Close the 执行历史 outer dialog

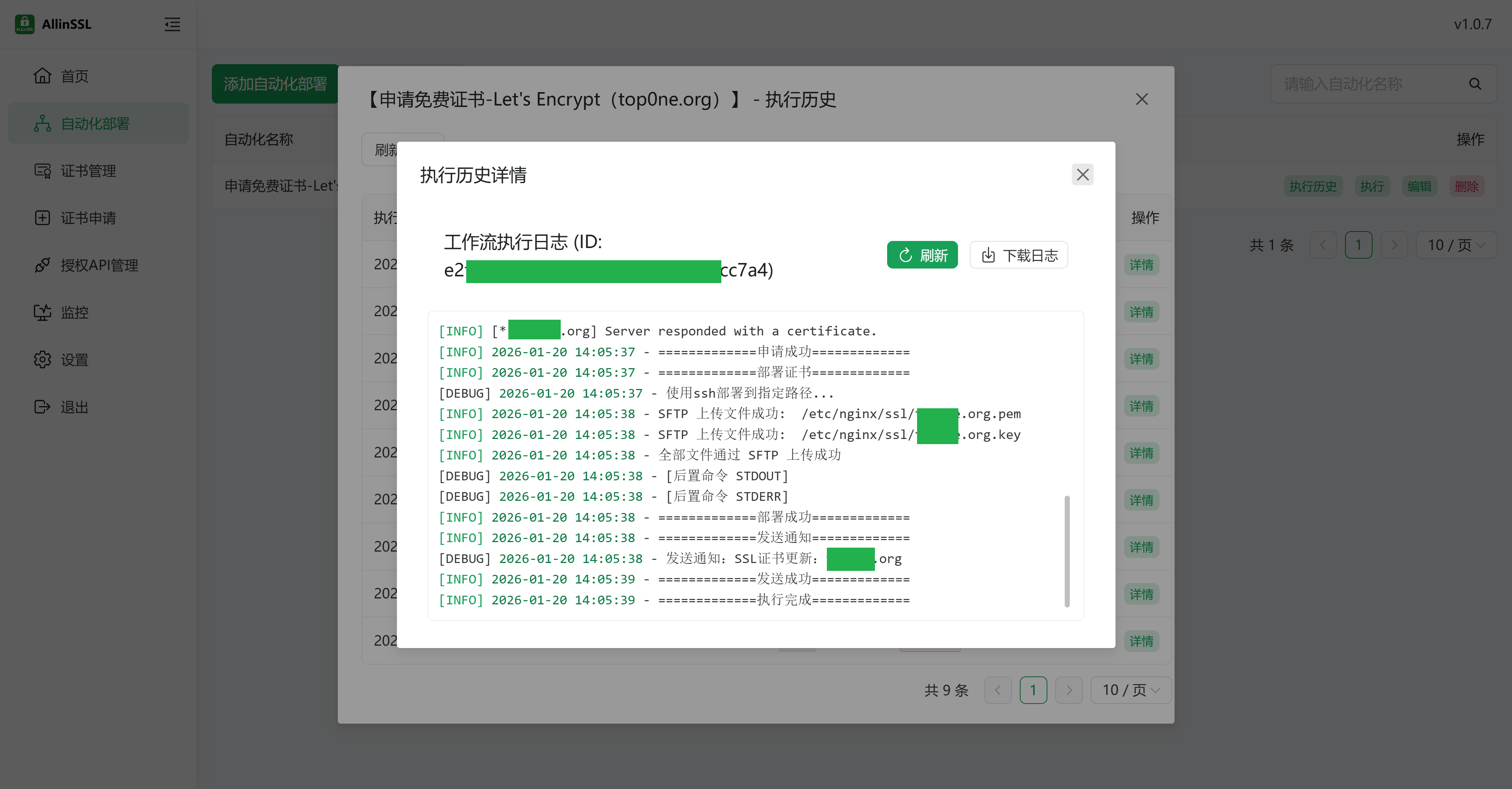(x=1141, y=99)
